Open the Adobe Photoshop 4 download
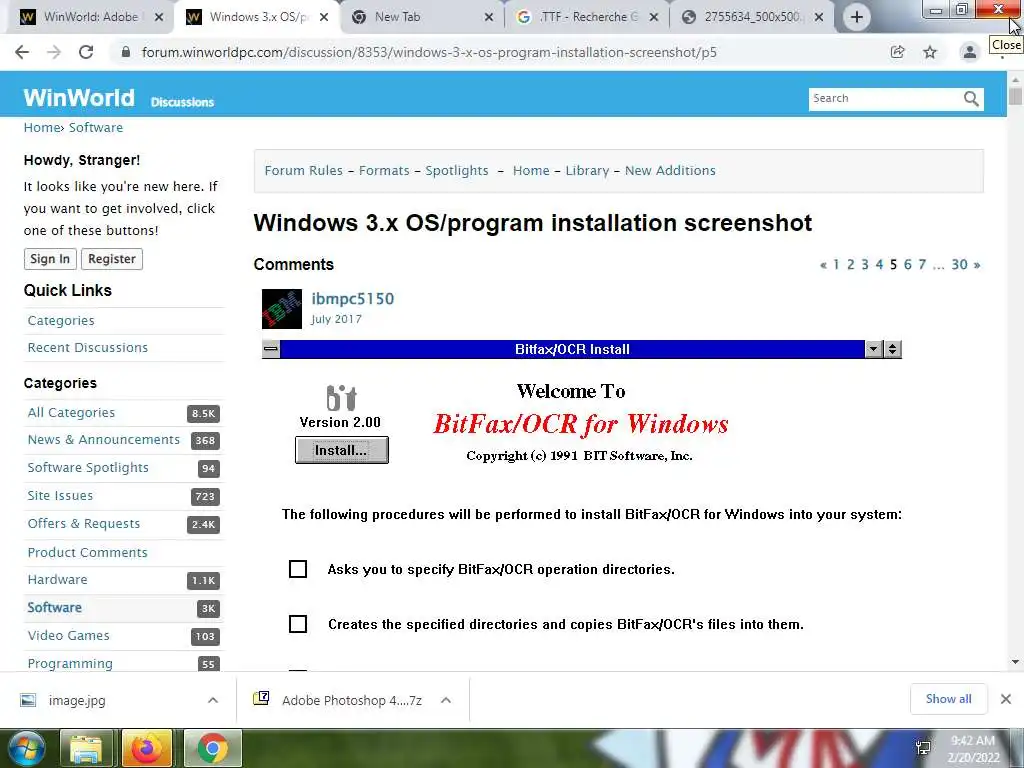 click(x=351, y=700)
